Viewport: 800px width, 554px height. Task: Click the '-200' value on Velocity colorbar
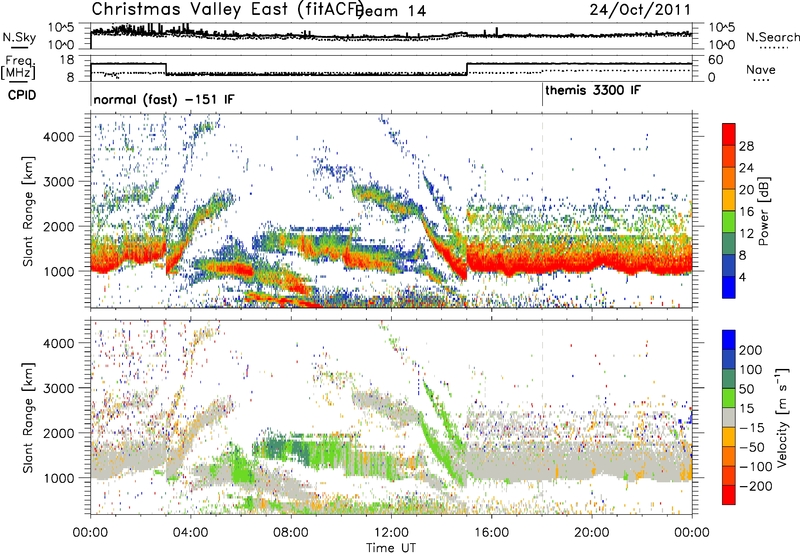click(755, 486)
